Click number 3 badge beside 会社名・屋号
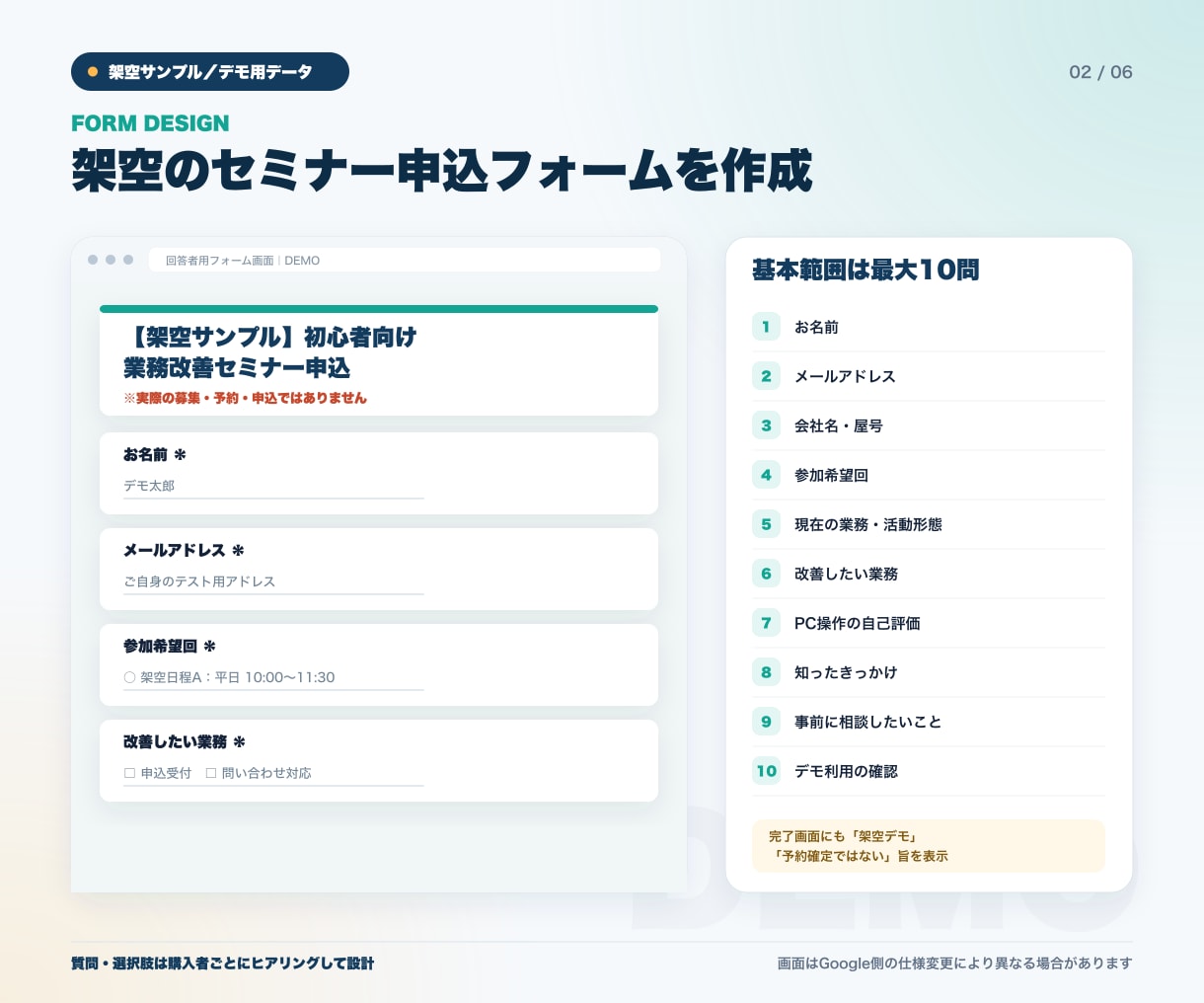 coord(766,425)
